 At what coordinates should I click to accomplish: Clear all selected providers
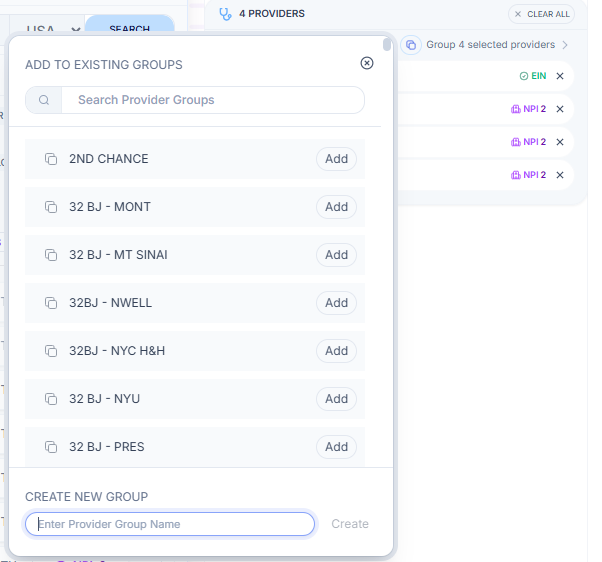[541, 14]
